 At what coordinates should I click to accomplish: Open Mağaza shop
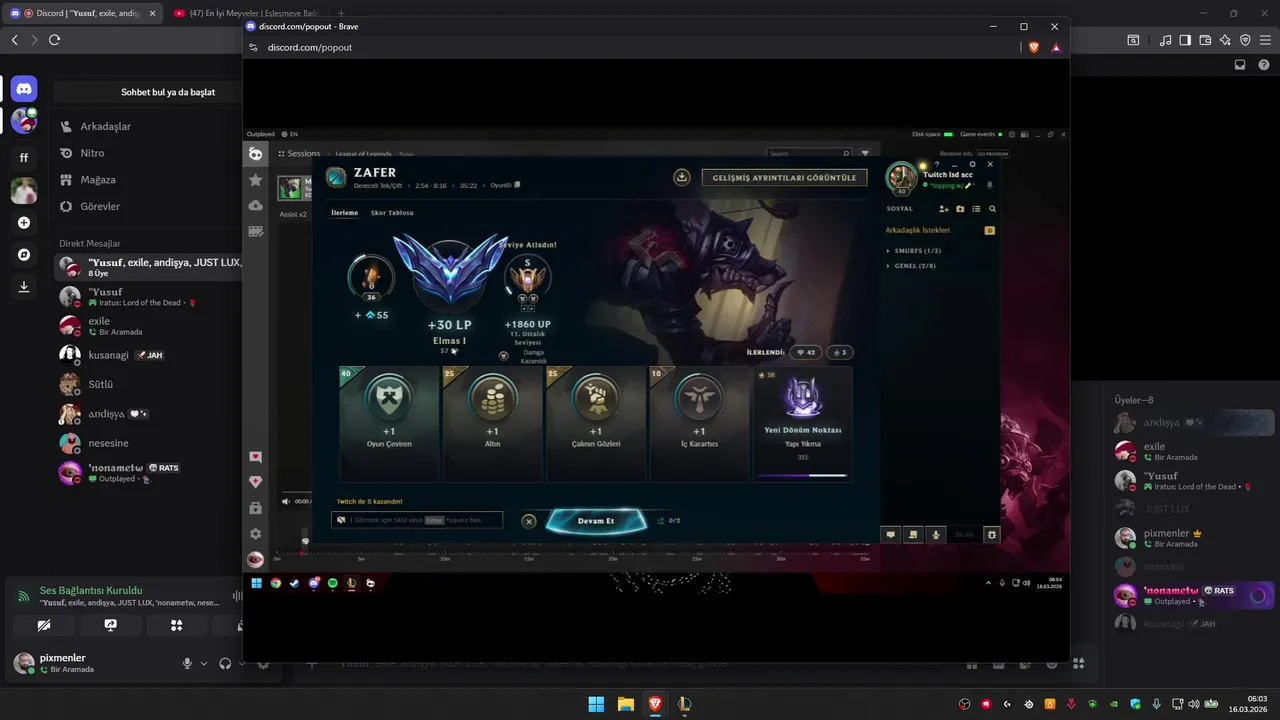pyautogui.click(x=147, y=180)
